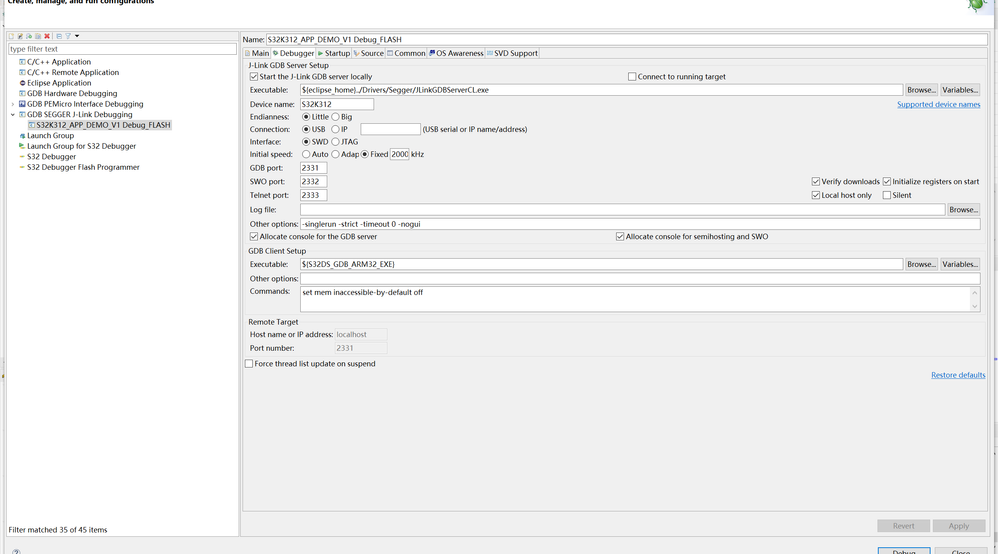Click the Duplicate launch configuration icon

pyautogui.click(x=38, y=36)
